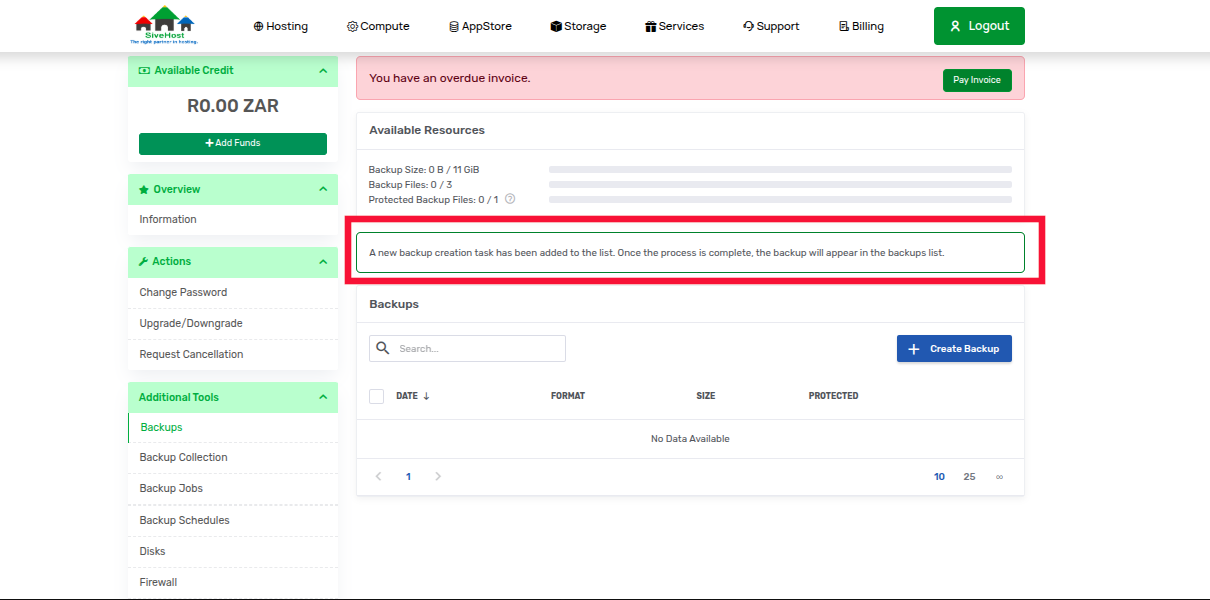Click the AppStore stack icon

coord(455,26)
